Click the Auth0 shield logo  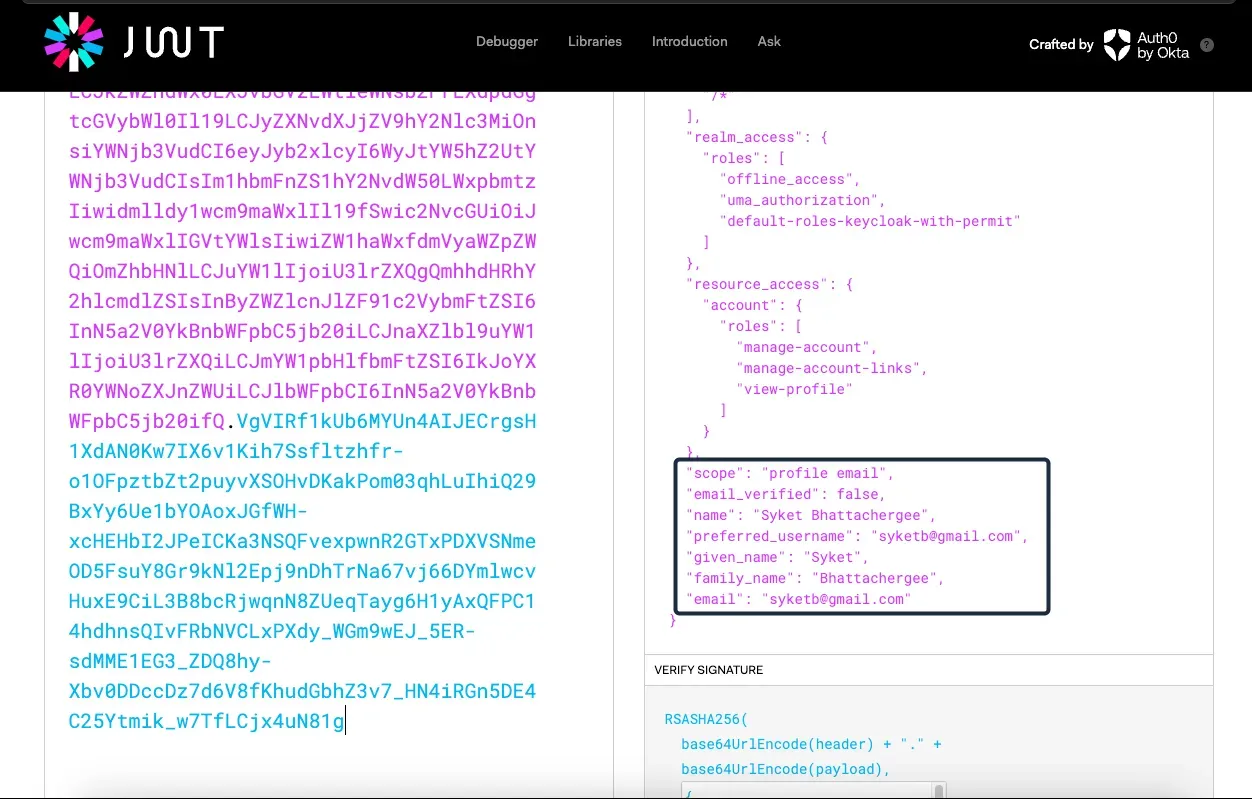coord(1116,45)
